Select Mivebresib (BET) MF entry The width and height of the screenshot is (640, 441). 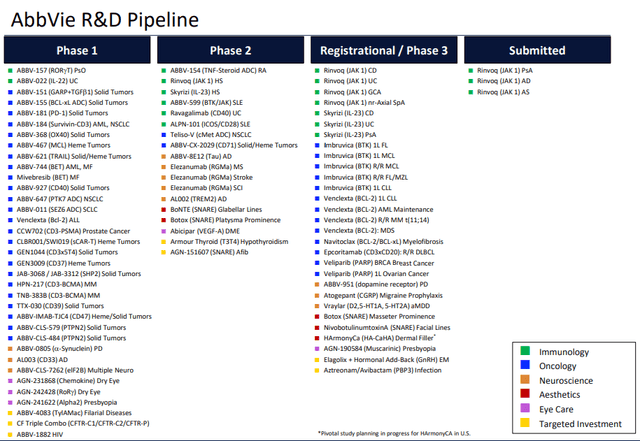tap(48, 177)
